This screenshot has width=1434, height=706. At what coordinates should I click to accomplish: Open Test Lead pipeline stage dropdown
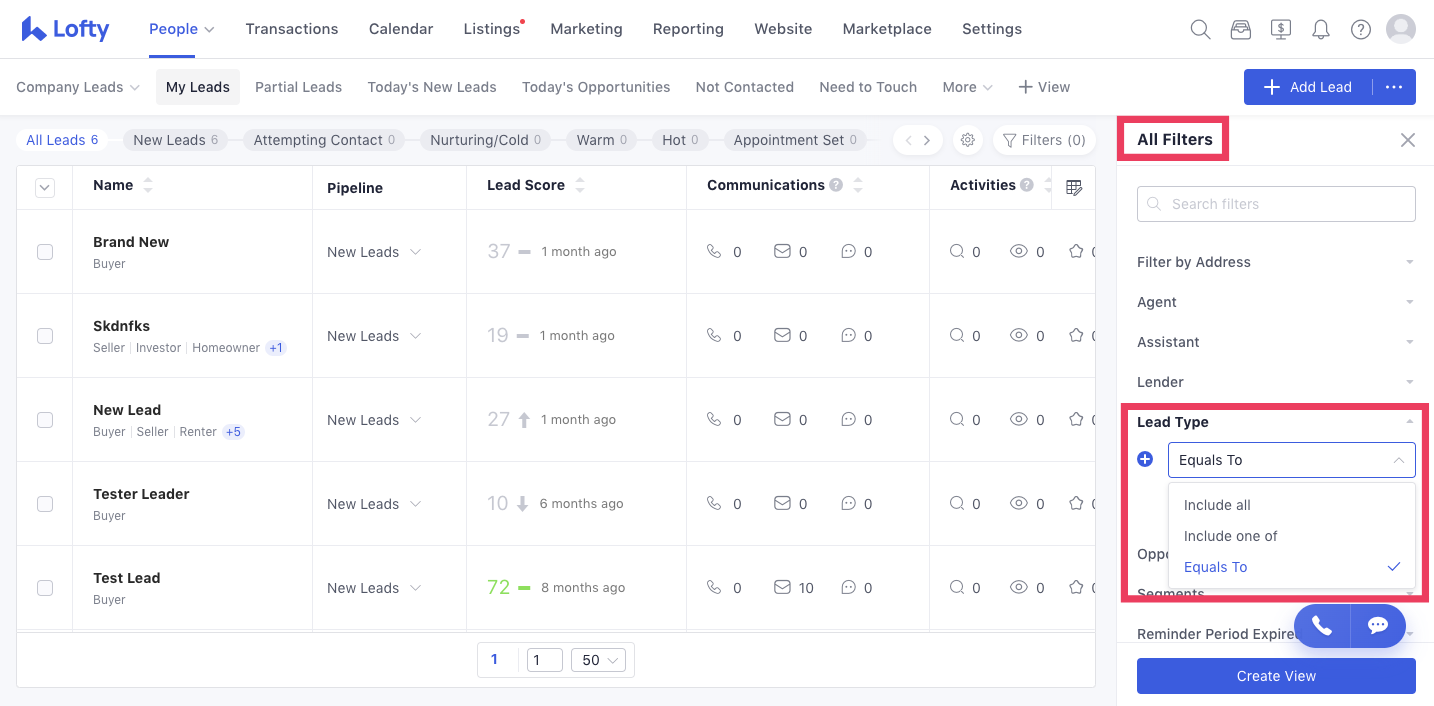[x=374, y=588]
